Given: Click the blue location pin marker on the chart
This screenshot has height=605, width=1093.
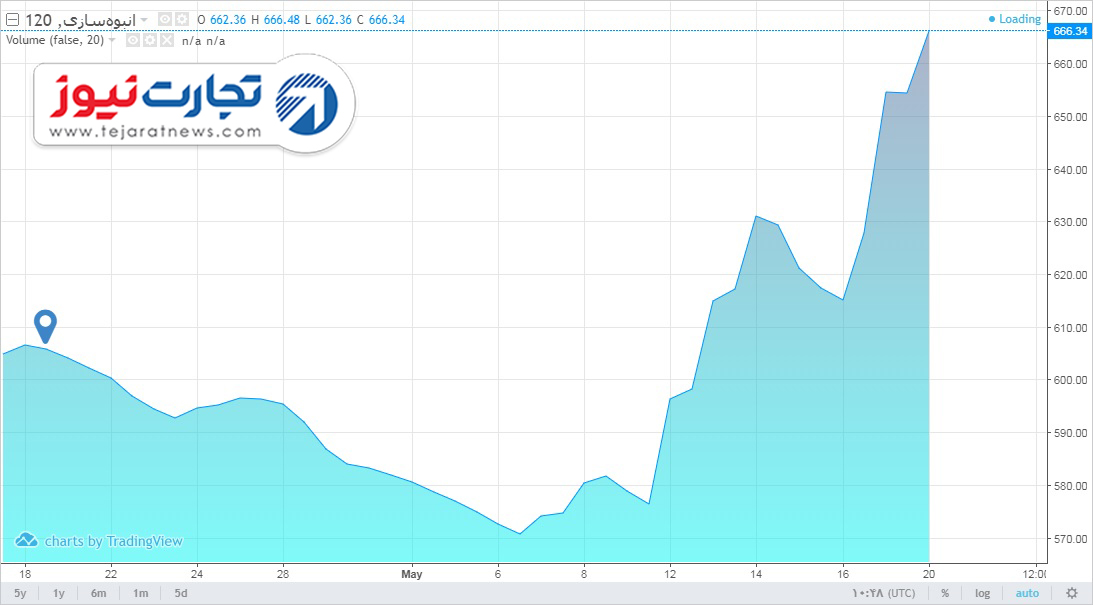Looking at the screenshot, I should (x=45, y=326).
